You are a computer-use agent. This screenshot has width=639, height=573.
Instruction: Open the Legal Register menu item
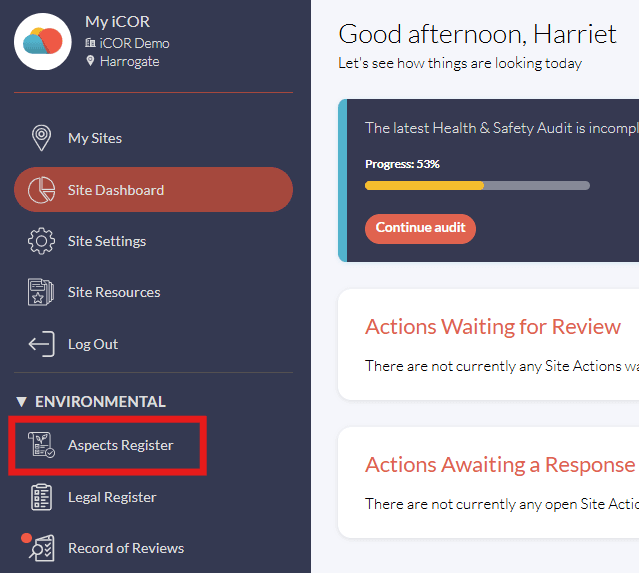112,497
